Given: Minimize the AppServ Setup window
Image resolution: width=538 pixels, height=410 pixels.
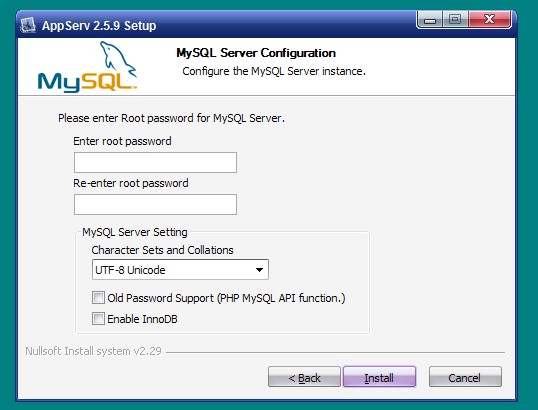Looking at the screenshot, I should 430,20.
